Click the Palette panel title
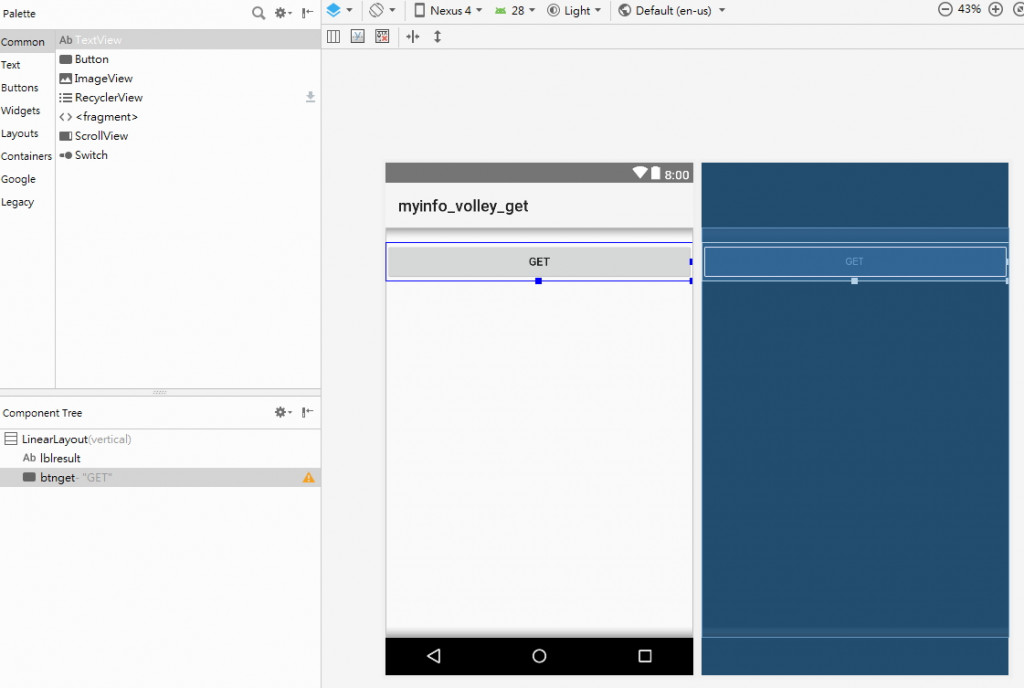Viewport: 1024px width, 688px height. coord(19,13)
